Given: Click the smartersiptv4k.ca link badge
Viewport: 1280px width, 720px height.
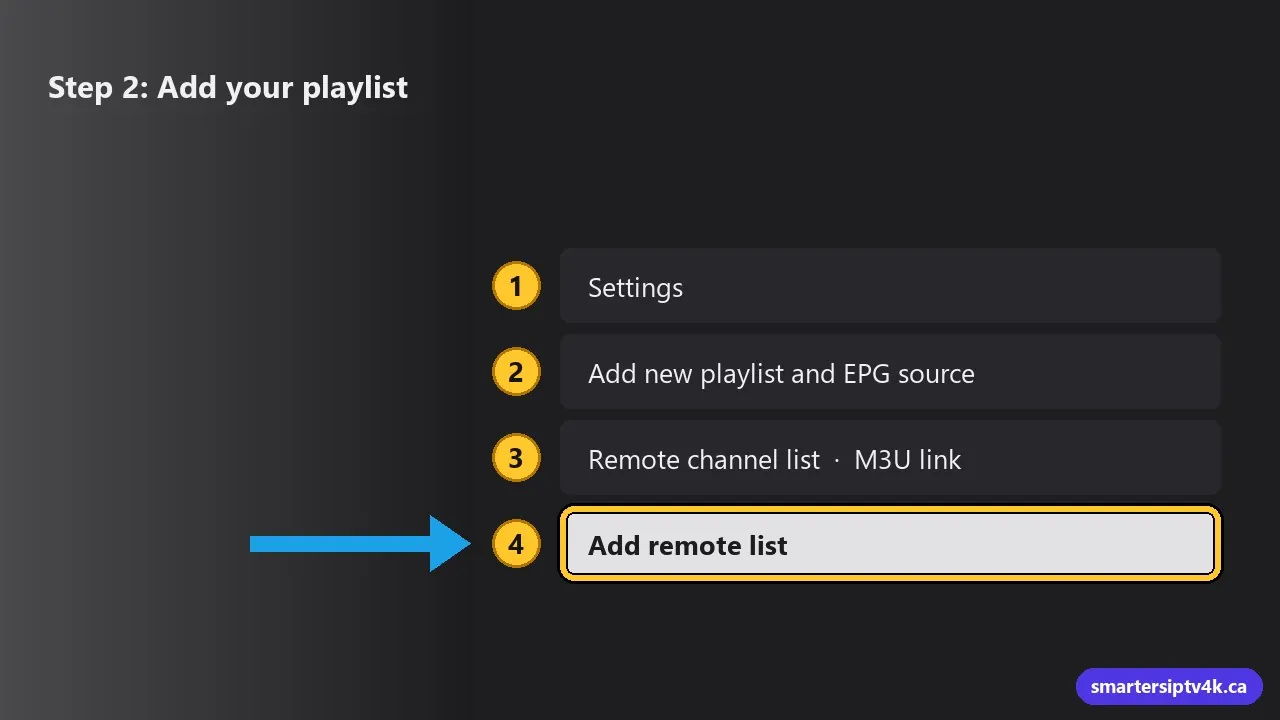Looking at the screenshot, I should (x=1169, y=687).
